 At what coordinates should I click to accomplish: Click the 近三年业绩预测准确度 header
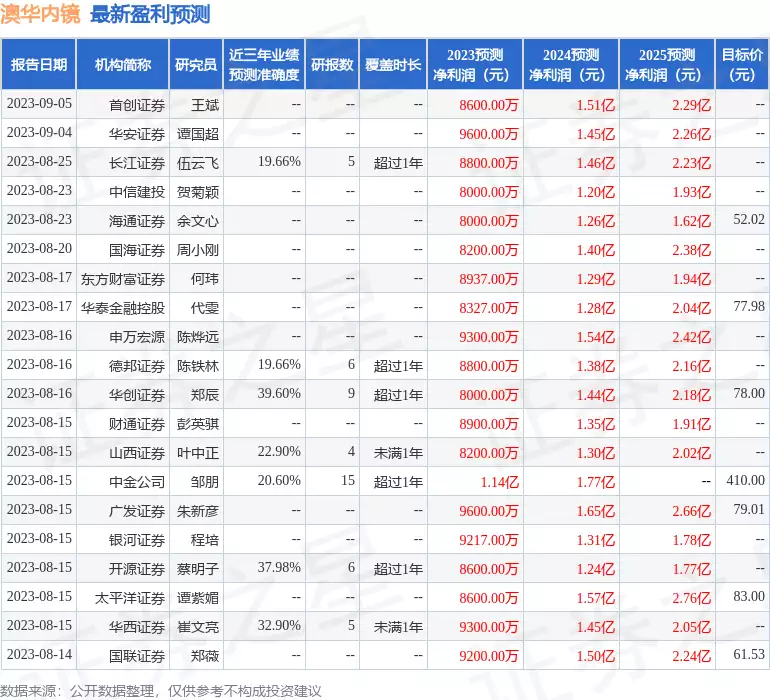pos(264,65)
